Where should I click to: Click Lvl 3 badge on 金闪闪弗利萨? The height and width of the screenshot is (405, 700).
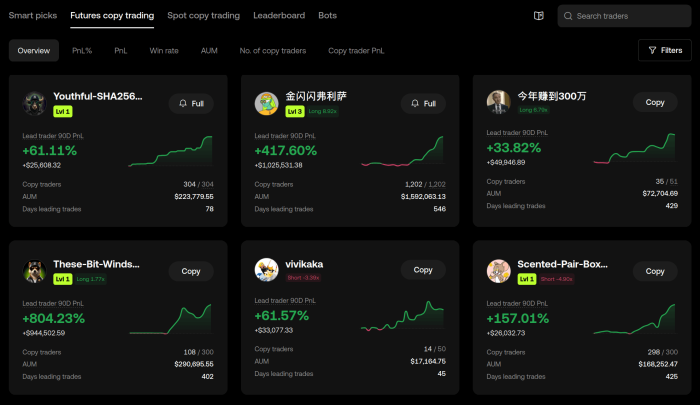point(295,111)
